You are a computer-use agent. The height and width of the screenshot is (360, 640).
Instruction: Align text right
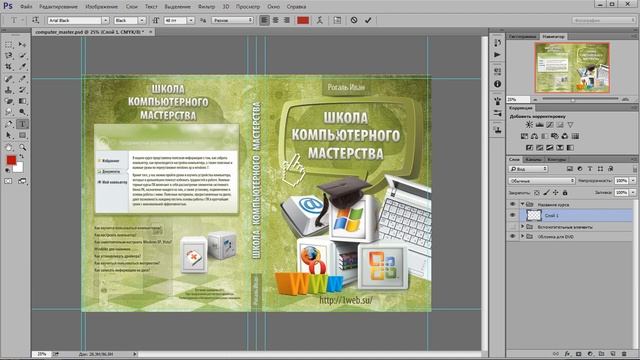click(287, 20)
